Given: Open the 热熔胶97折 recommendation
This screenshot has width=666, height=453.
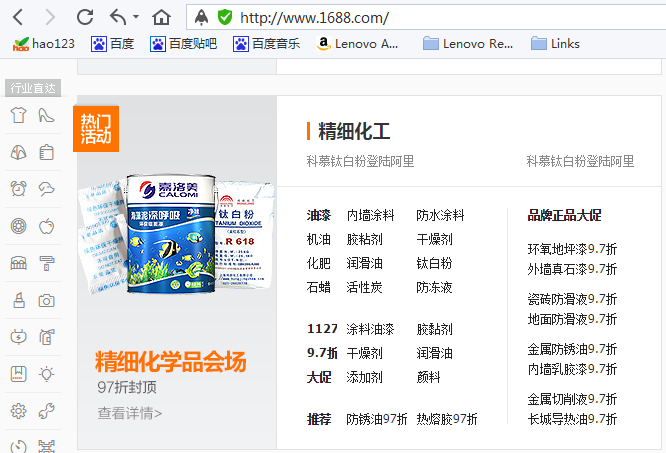Looking at the screenshot, I should coord(447,419).
